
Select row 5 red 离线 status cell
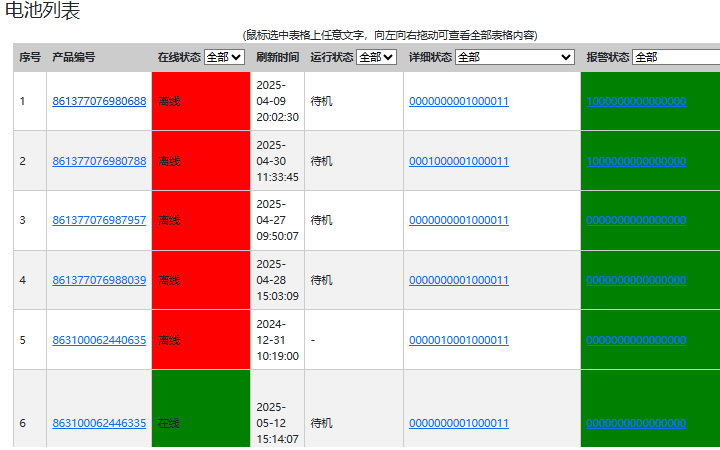pyautogui.click(x=201, y=340)
